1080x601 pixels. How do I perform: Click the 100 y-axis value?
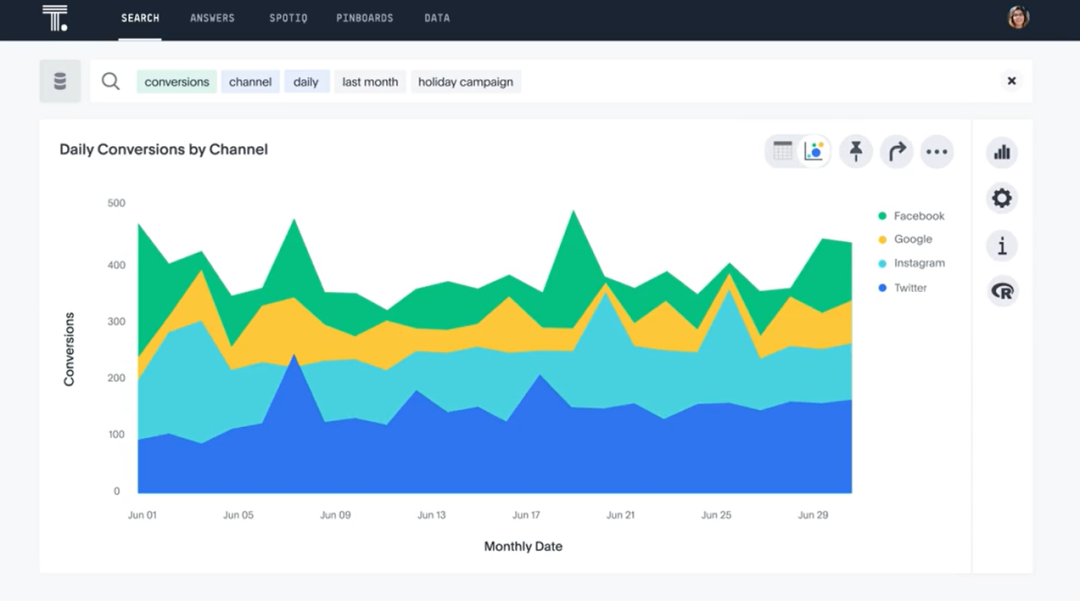116,434
